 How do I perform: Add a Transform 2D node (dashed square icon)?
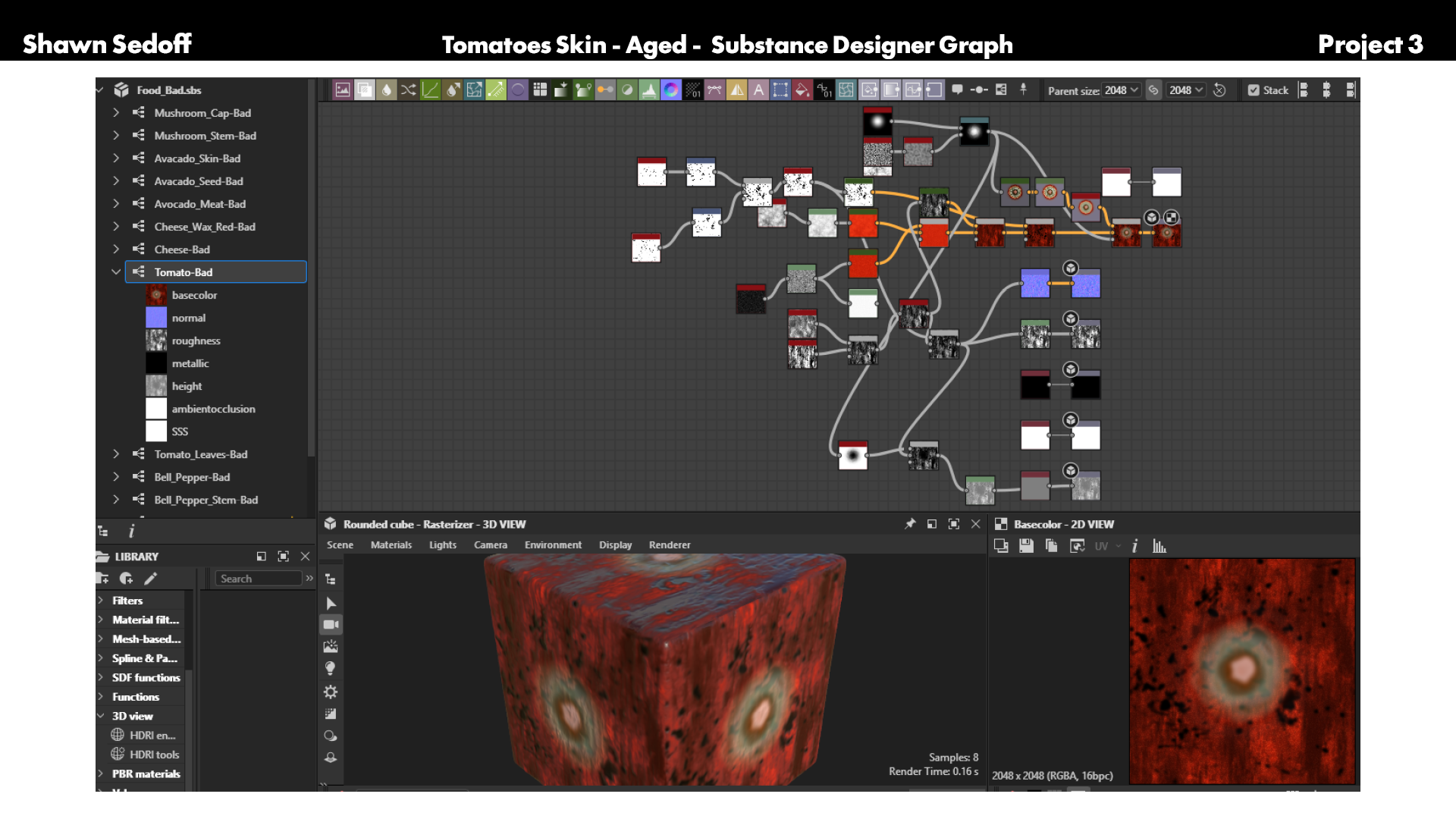[x=780, y=90]
